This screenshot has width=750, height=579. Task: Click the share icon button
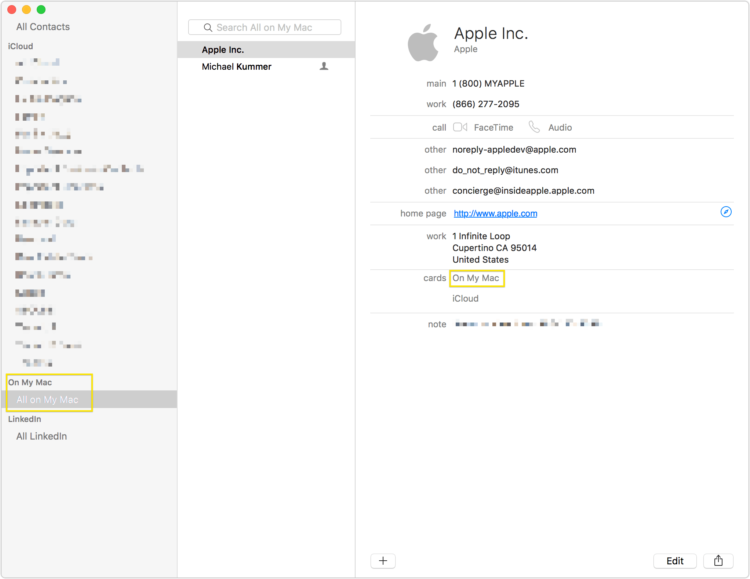(718, 561)
